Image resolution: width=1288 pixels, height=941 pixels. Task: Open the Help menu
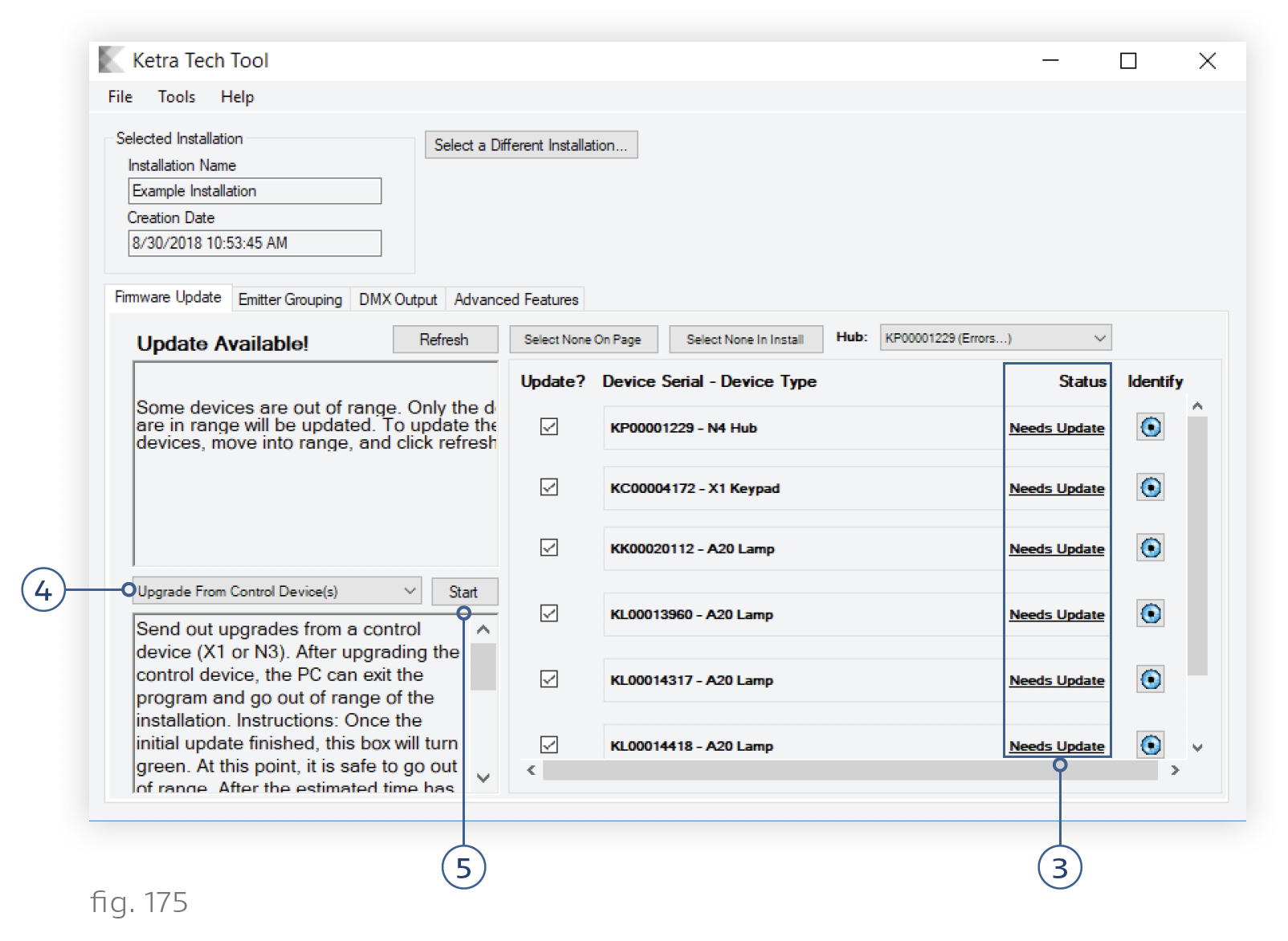pyautogui.click(x=238, y=97)
